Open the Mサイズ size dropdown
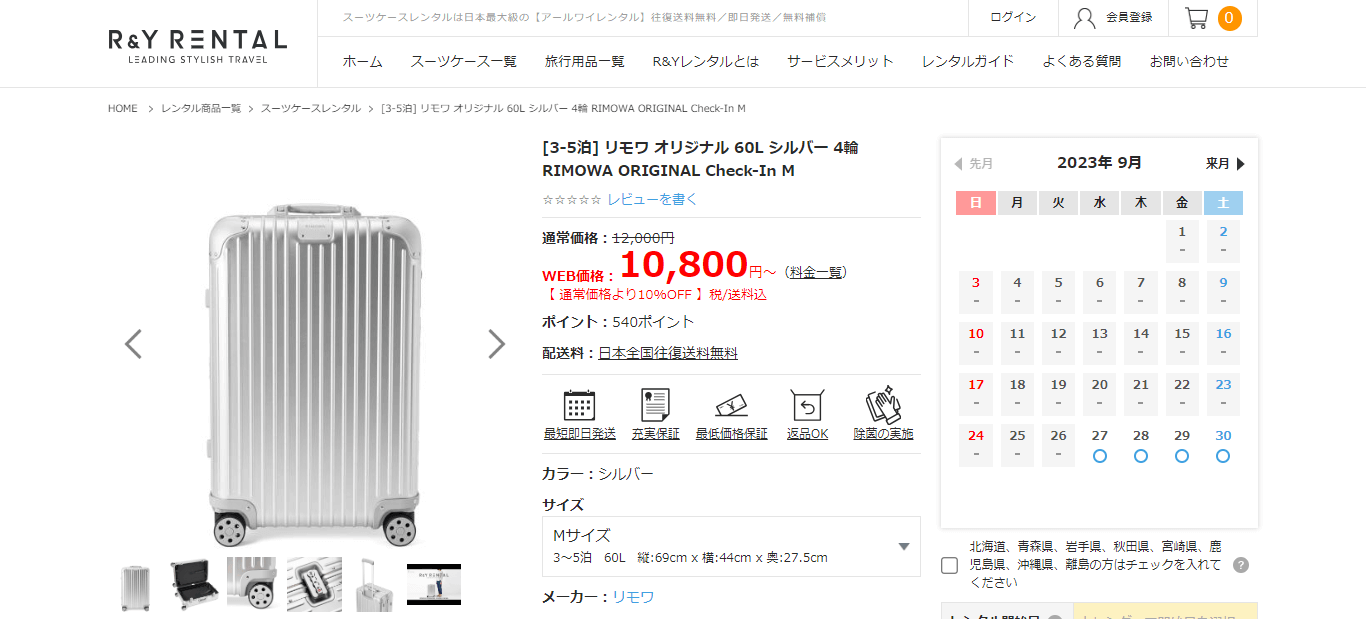The image size is (1366, 619). coord(731,546)
